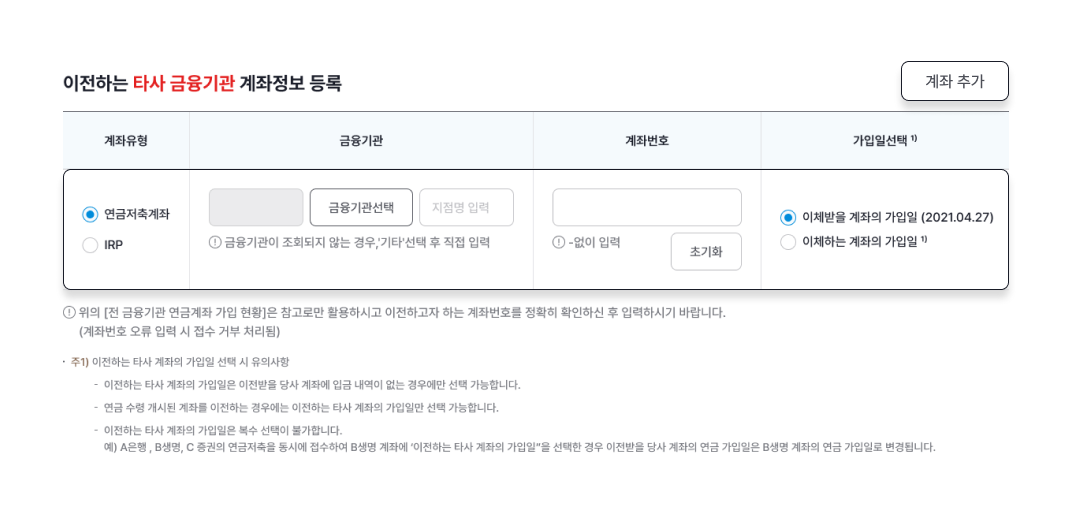
Task: Click the note 복수 선택이 불가합니다
Action: (222, 431)
